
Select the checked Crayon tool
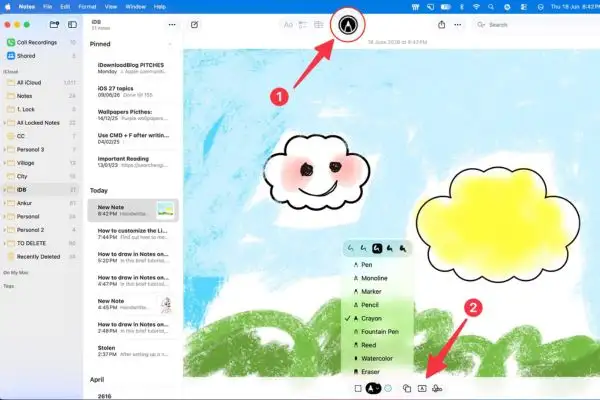tap(377, 318)
